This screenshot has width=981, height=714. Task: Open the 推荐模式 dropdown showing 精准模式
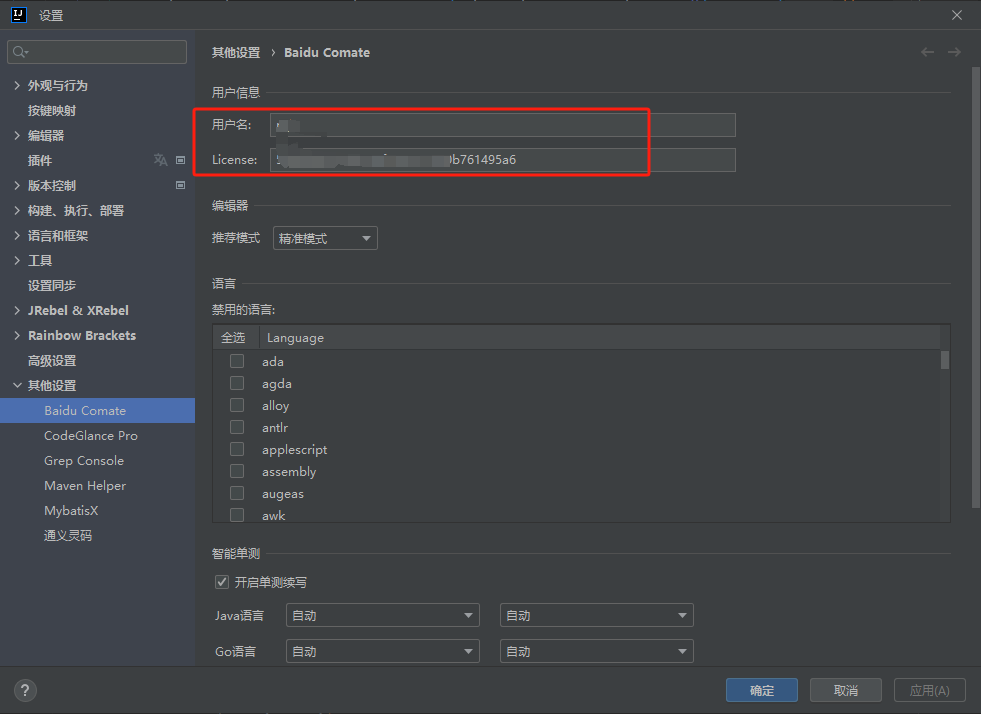pyautogui.click(x=325, y=238)
